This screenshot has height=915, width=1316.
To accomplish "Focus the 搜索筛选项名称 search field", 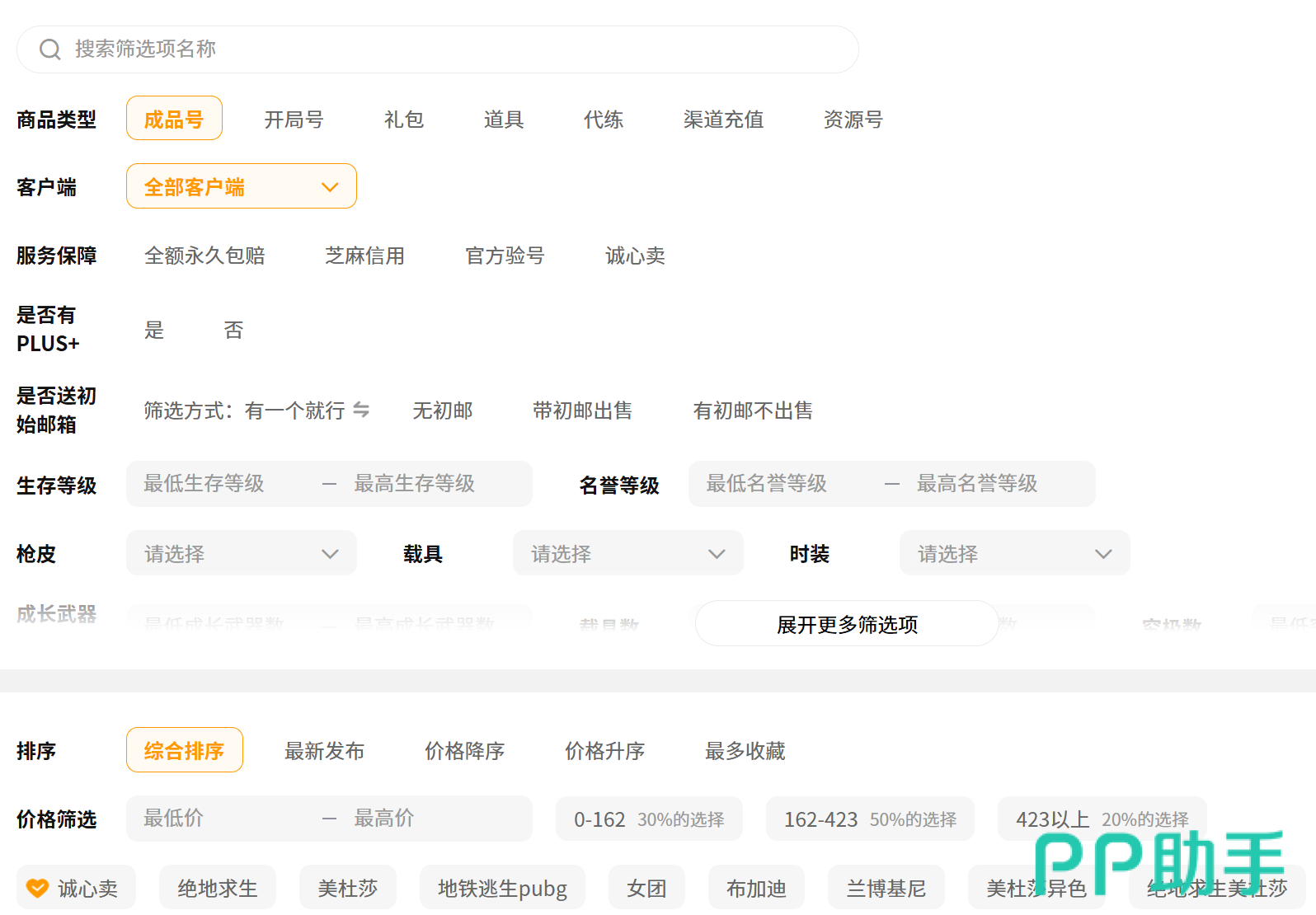I will coord(454,49).
